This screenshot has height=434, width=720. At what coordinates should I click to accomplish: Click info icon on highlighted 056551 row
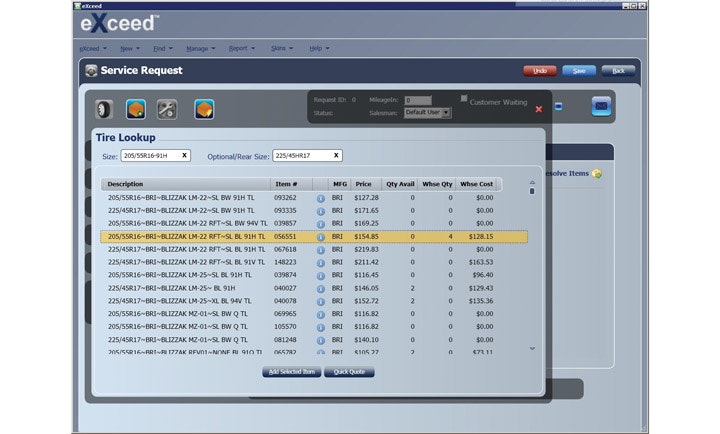click(322, 237)
